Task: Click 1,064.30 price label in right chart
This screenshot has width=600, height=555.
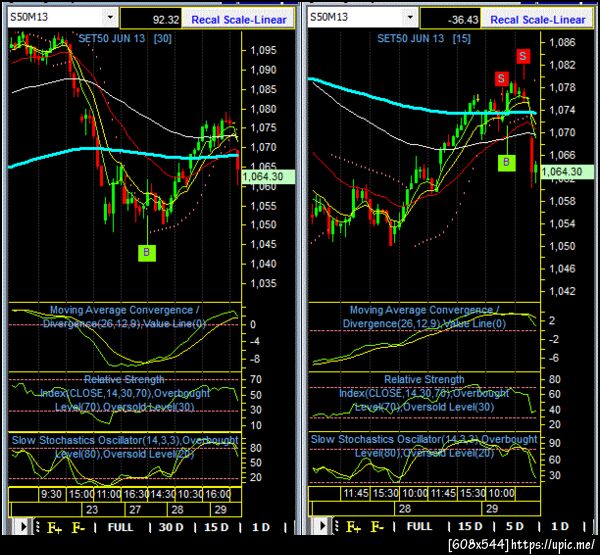Action: click(x=567, y=172)
